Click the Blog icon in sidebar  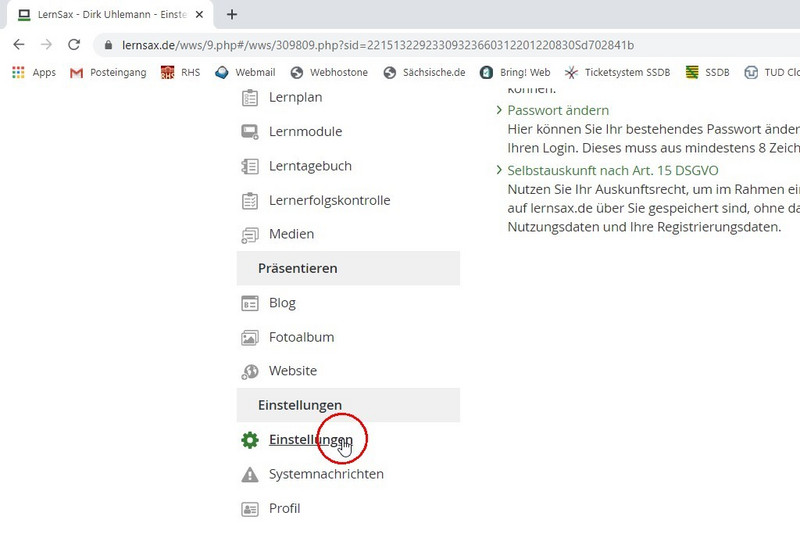pyautogui.click(x=250, y=303)
